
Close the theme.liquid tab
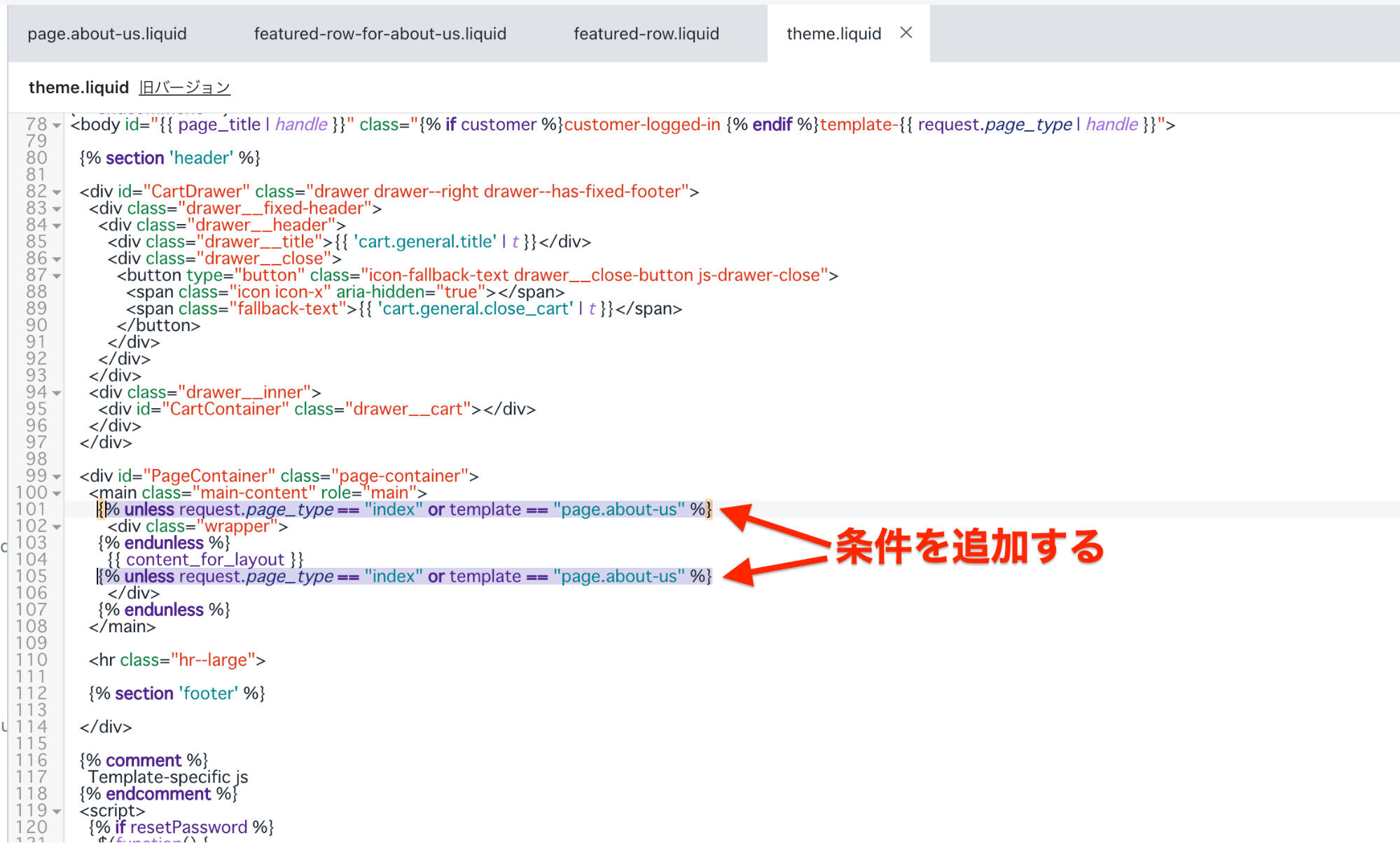pos(906,33)
